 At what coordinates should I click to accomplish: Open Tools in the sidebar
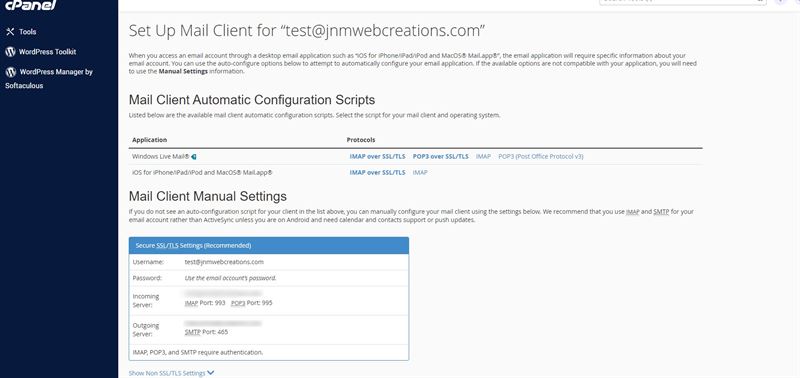[28, 32]
